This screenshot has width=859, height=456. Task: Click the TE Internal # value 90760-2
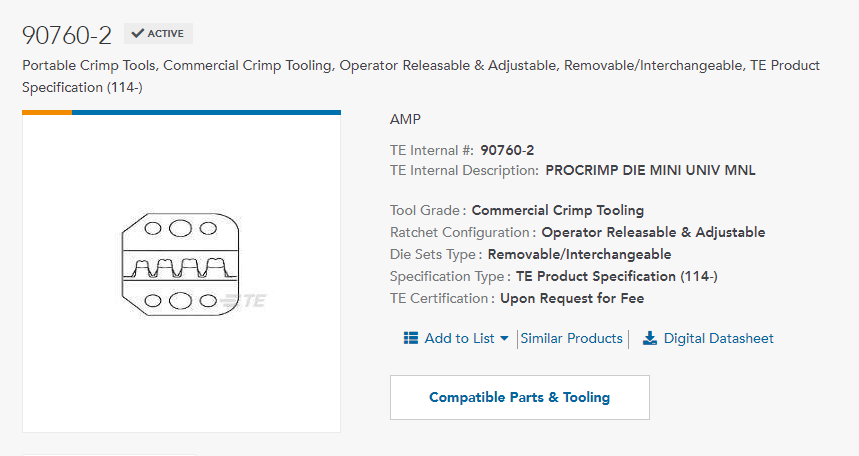click(507, 150)
